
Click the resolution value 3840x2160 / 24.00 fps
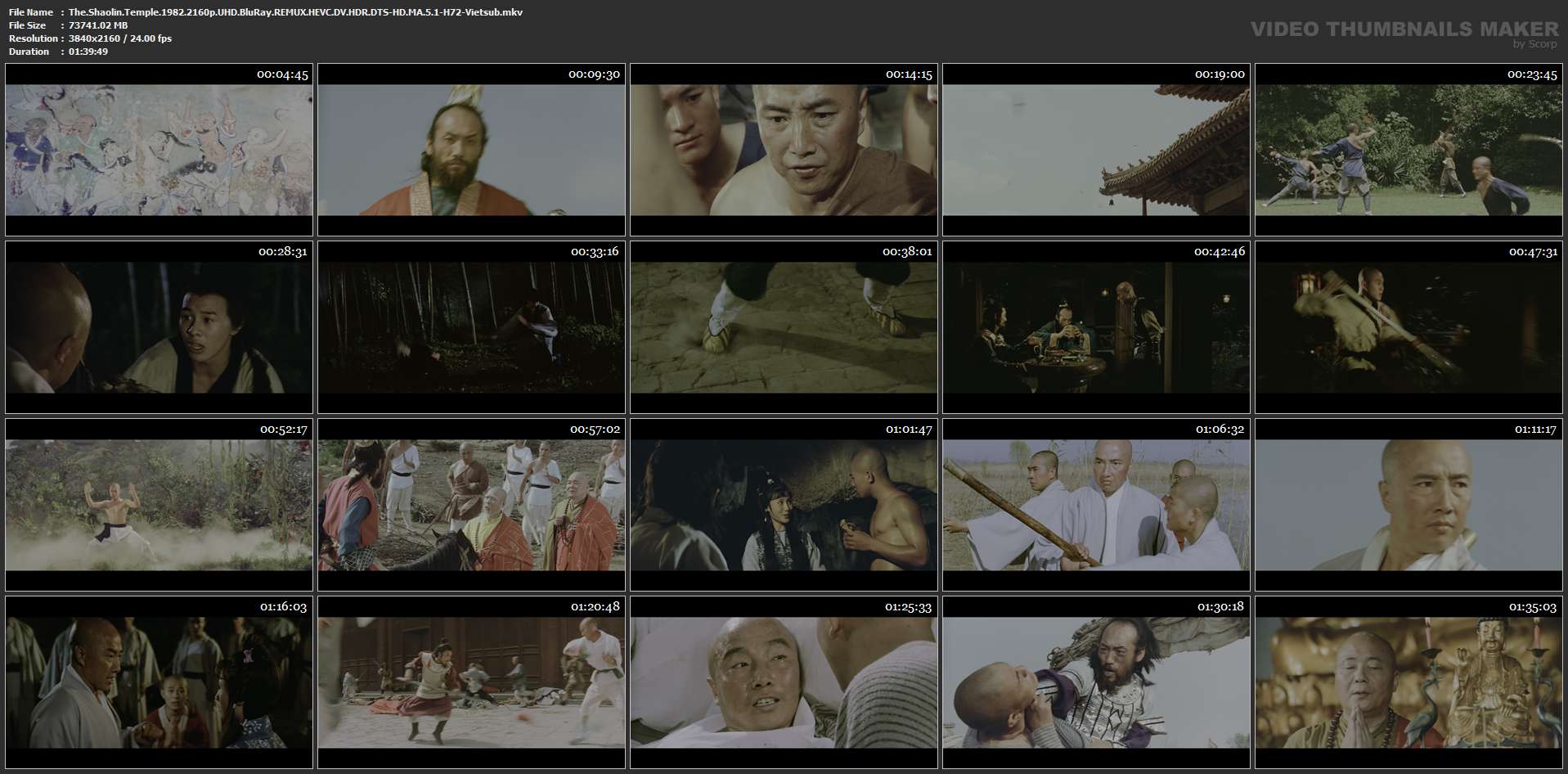pyautogui.click(x=120, y=38)
